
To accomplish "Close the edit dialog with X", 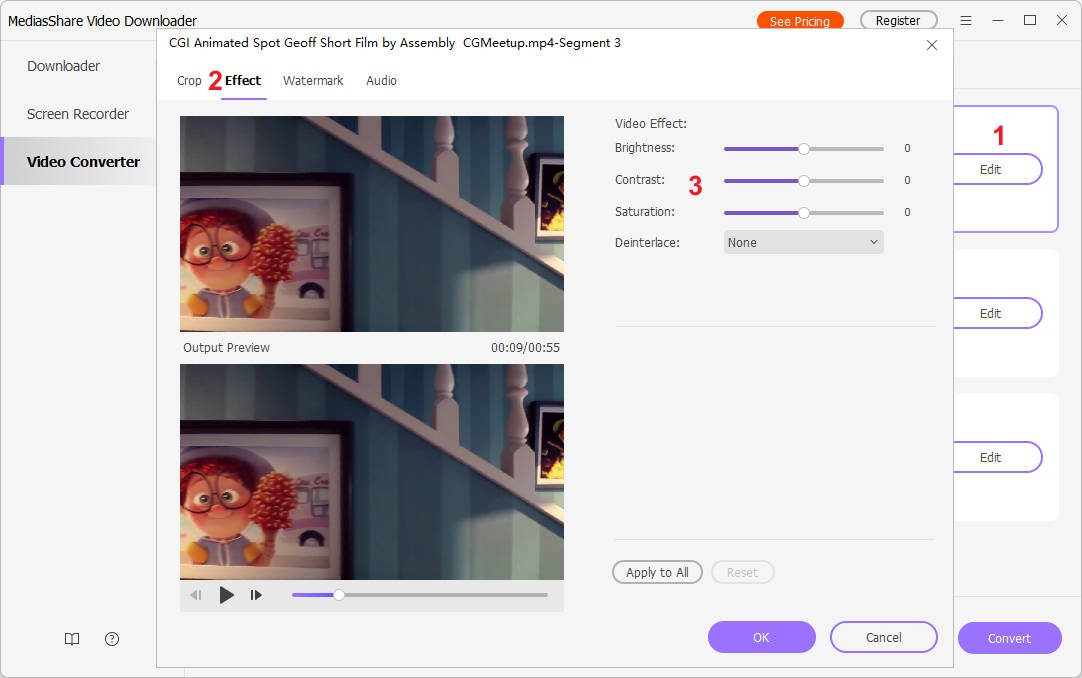I will (932, 45).
